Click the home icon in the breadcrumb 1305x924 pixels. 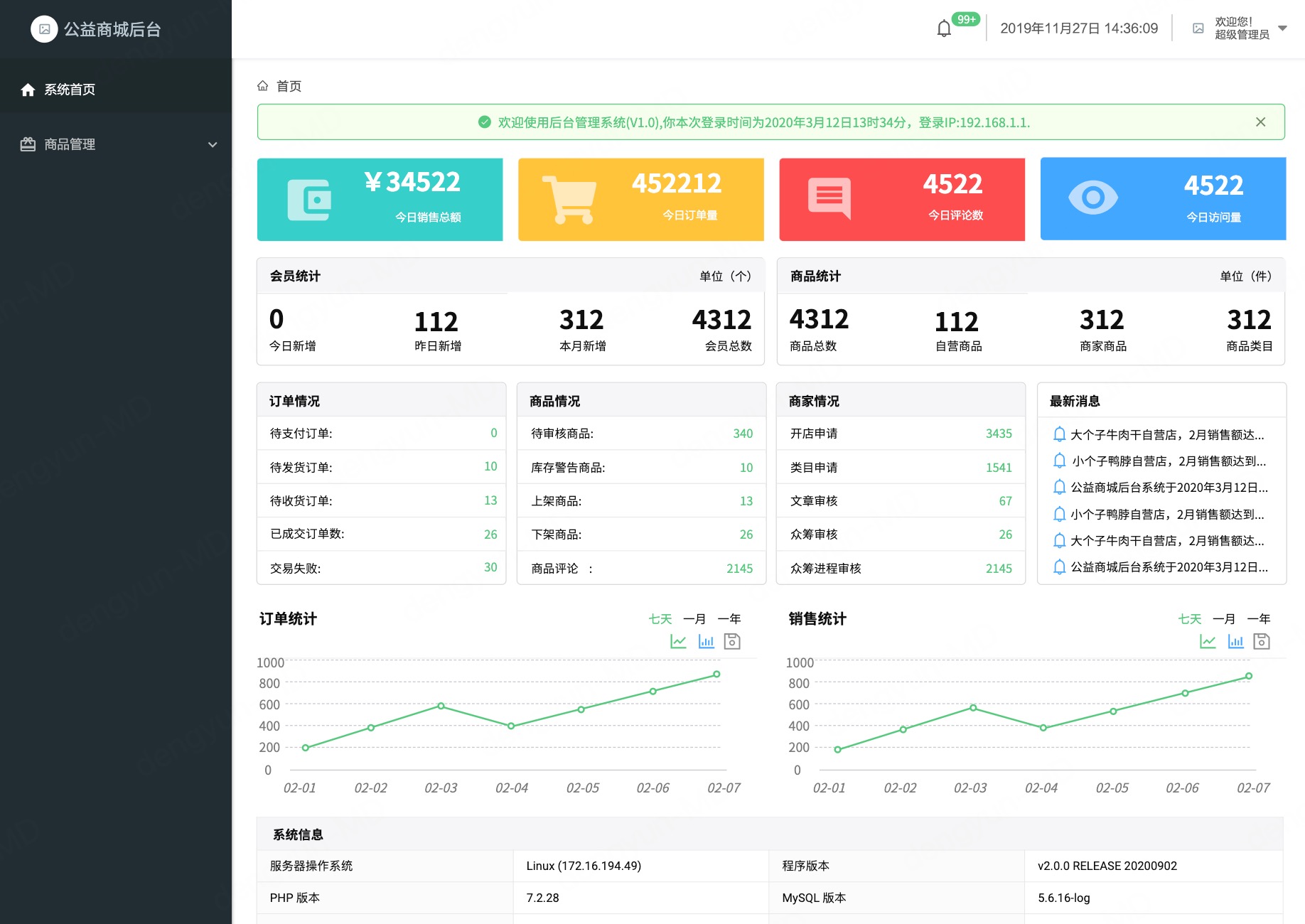262,86
